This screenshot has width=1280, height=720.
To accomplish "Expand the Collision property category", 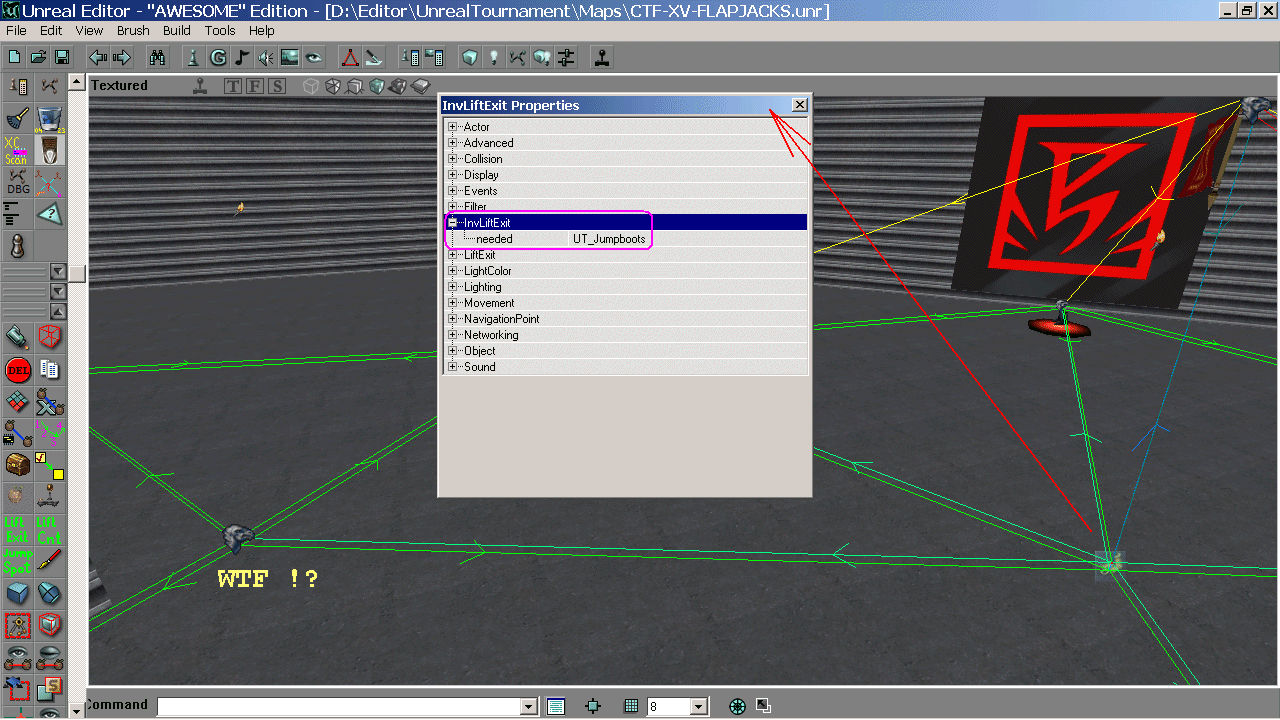I will [x=453, y=159].
